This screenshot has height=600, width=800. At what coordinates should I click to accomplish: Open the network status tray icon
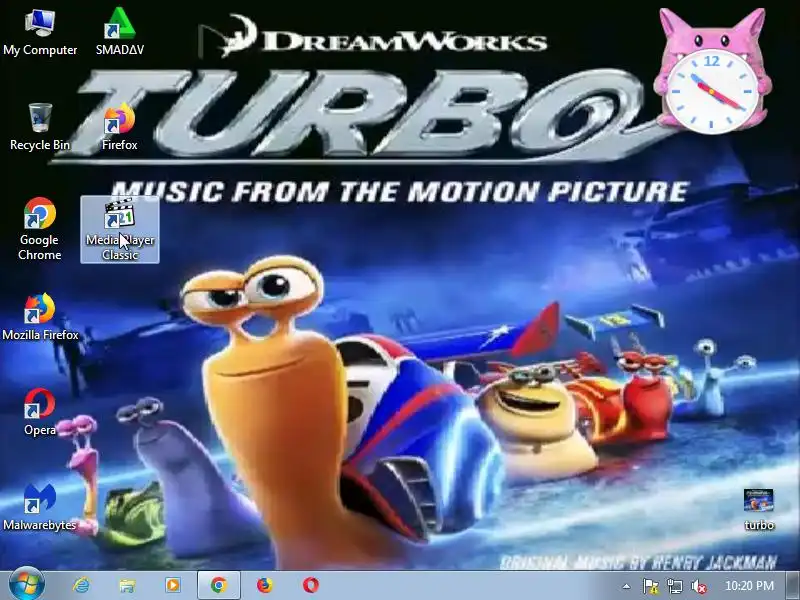pyautogui.click(x=674, y=586)
